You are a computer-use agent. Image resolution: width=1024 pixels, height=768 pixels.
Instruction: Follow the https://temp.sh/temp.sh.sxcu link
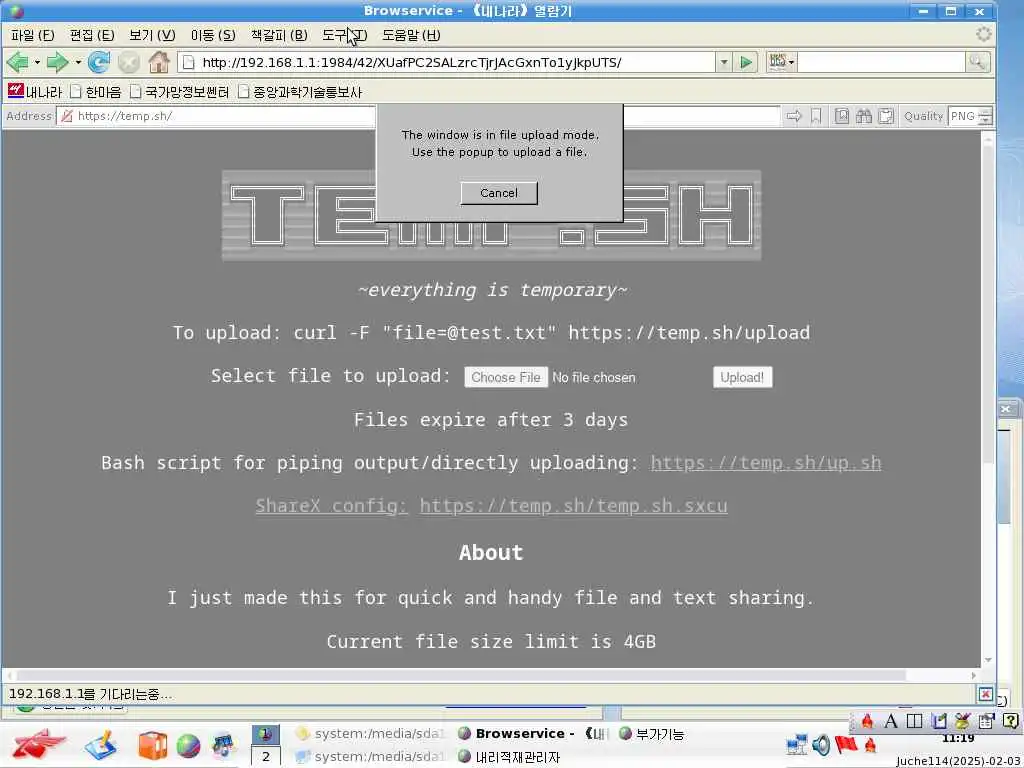point(573,506)
